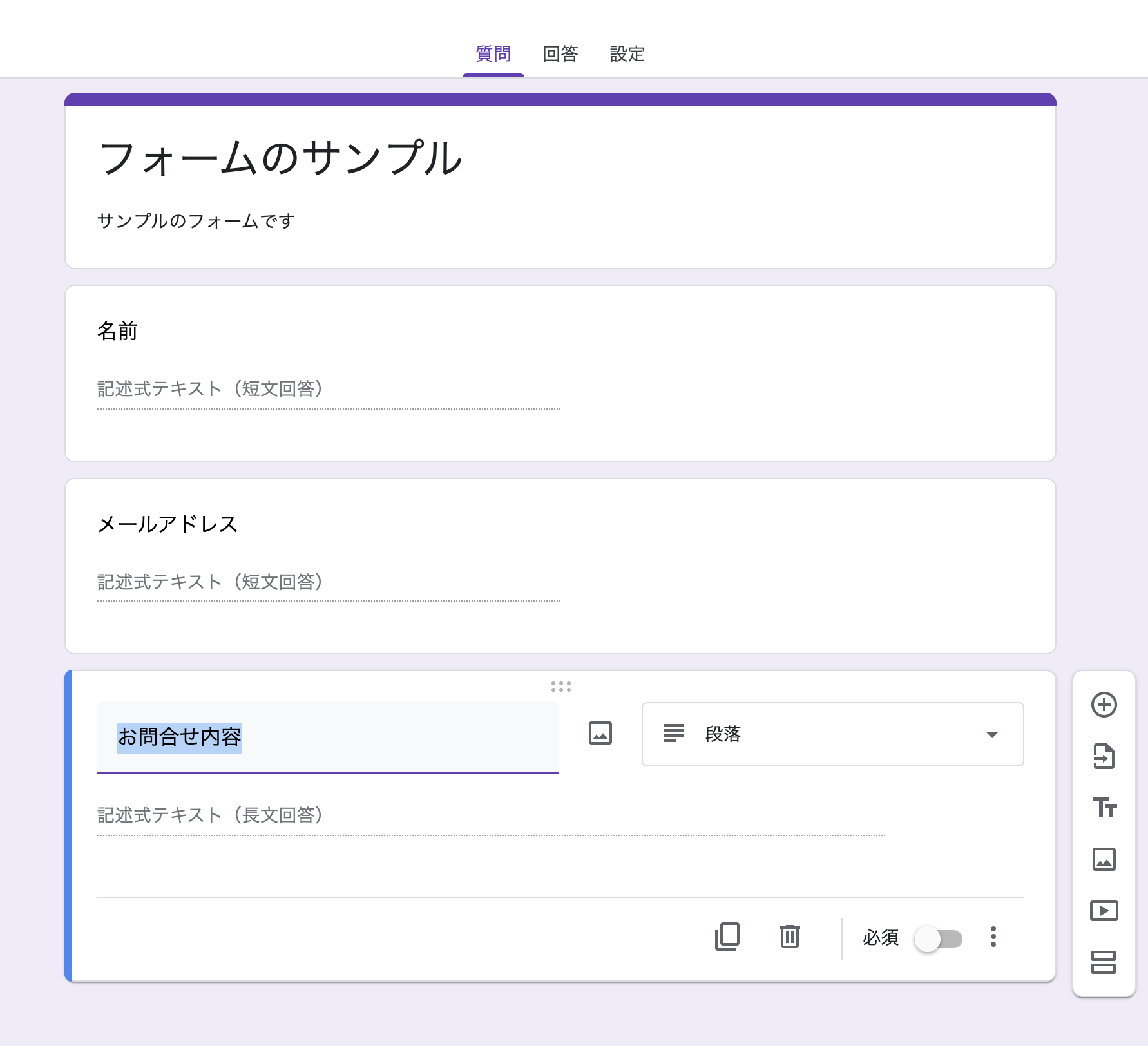Switch to the 回答 tab
This screenshot has height=1046, width=1148.
click(560, 54)
